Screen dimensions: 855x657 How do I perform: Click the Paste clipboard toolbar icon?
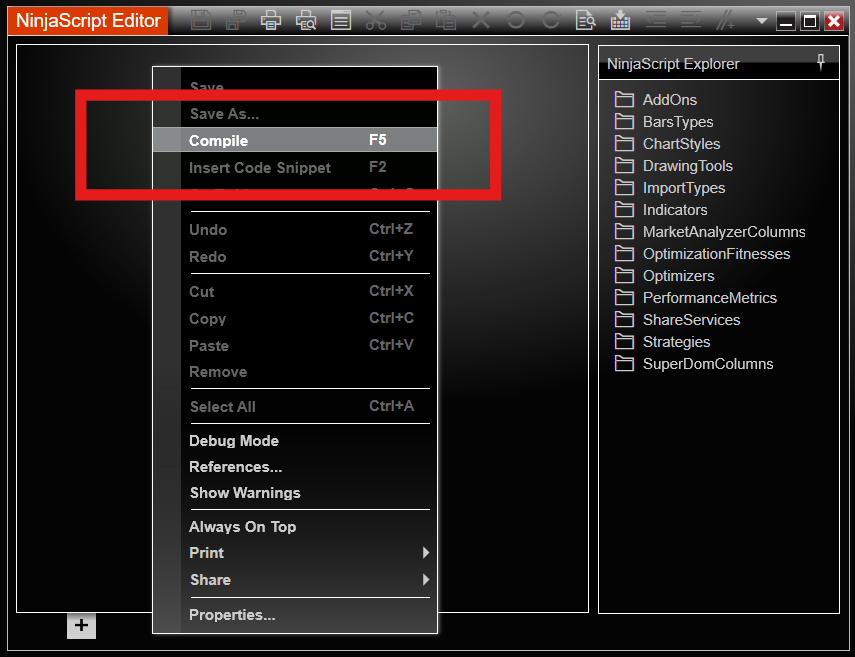[x=445, y=20]
